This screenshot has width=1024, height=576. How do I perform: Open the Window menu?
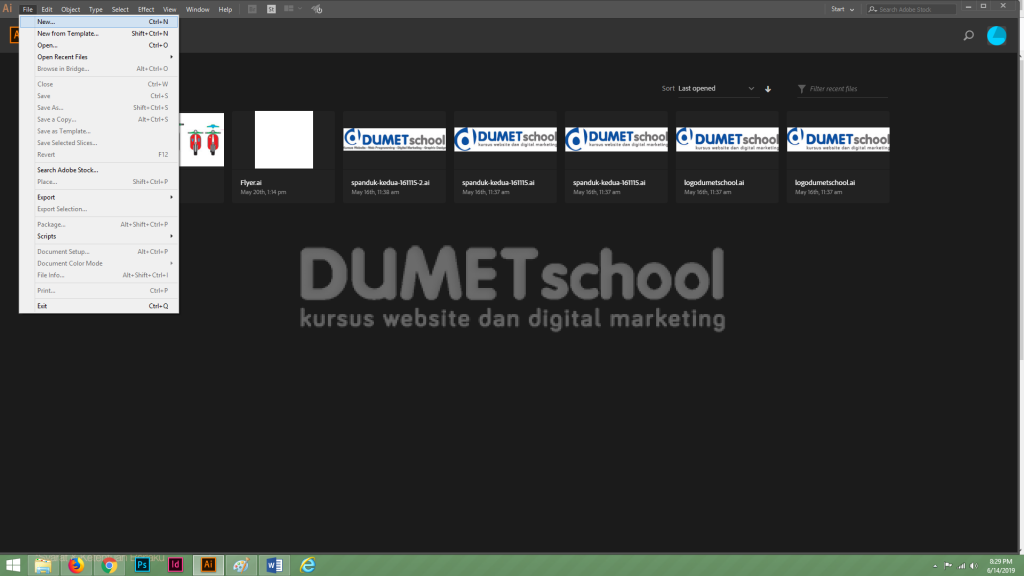tap(197, 9)
